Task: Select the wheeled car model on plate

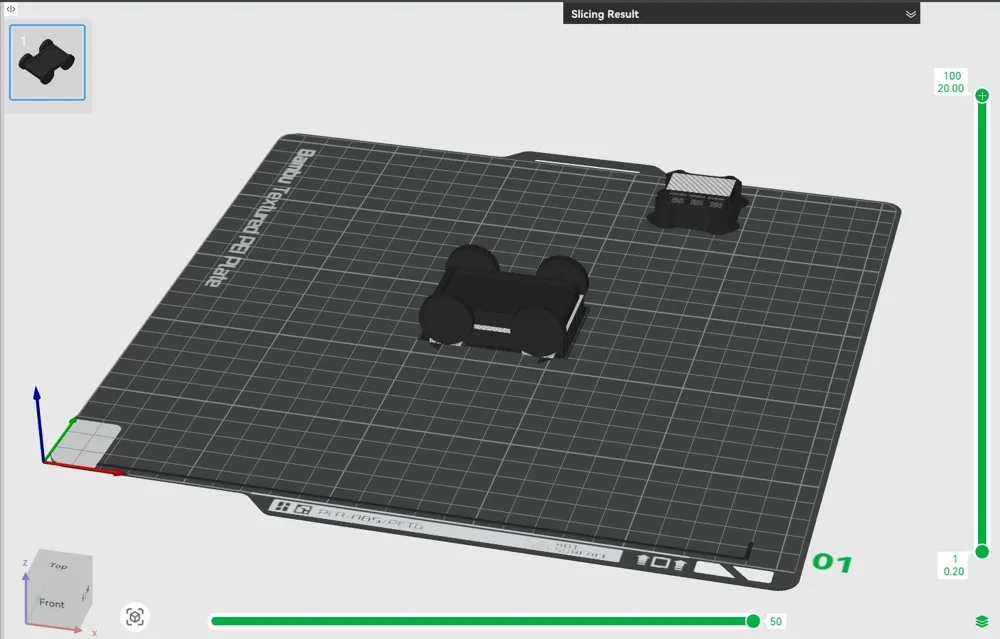Action: click(x=504, y=302)
